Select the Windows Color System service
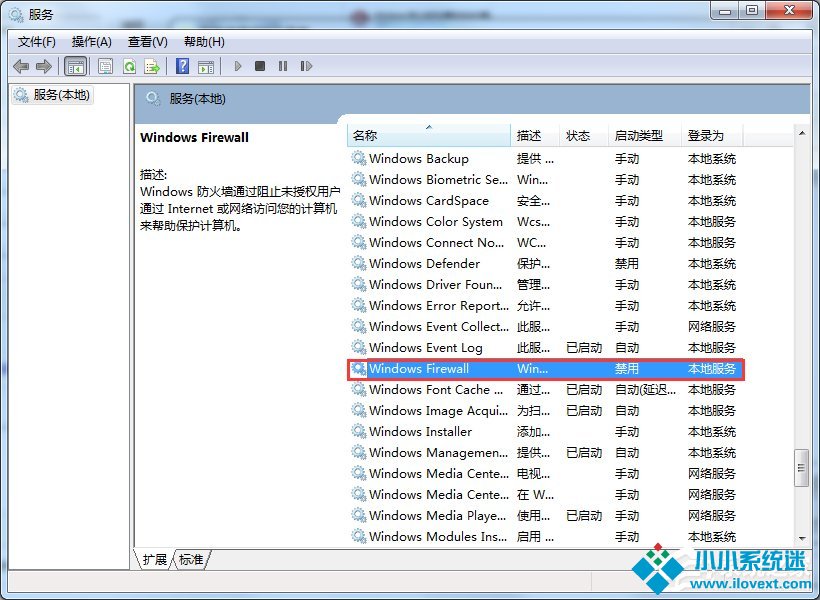This screenshot has height=600, width=820. pos(544,222)
